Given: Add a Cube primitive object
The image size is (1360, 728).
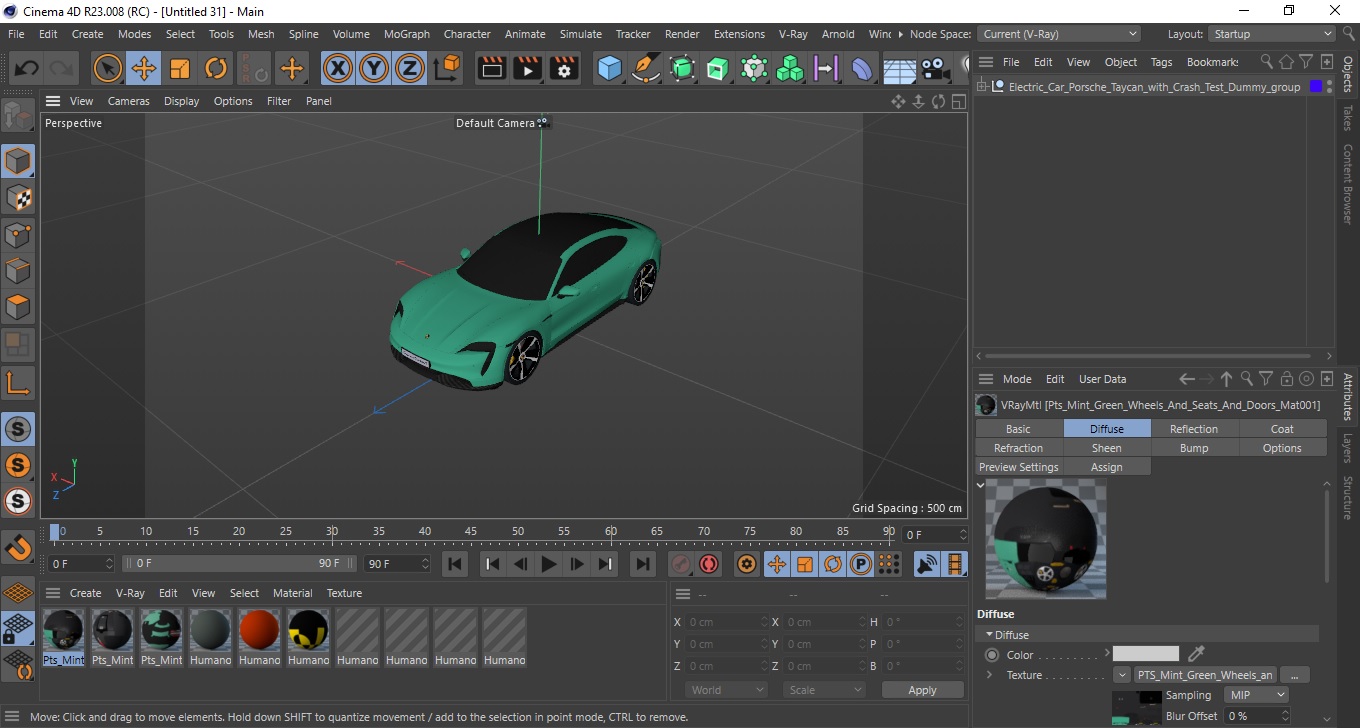Looking at the screenshot, I should click(609, 69).
